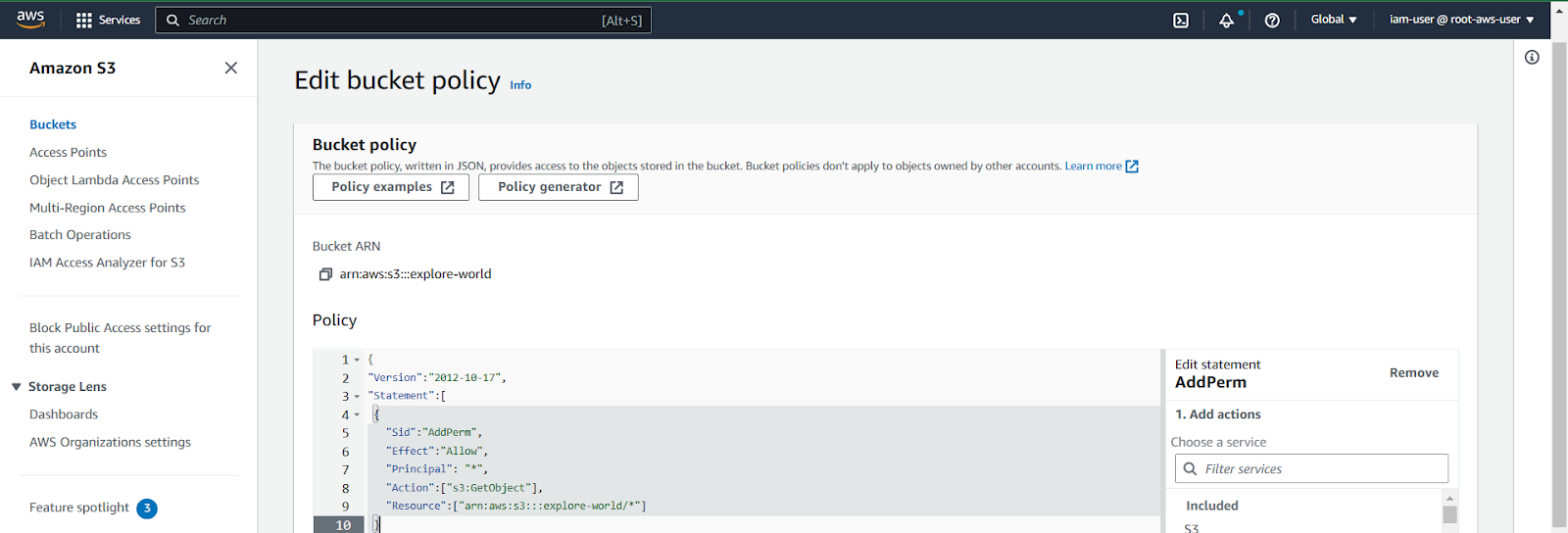Click the "Version":"2012-10-17" line

point(437,378)
